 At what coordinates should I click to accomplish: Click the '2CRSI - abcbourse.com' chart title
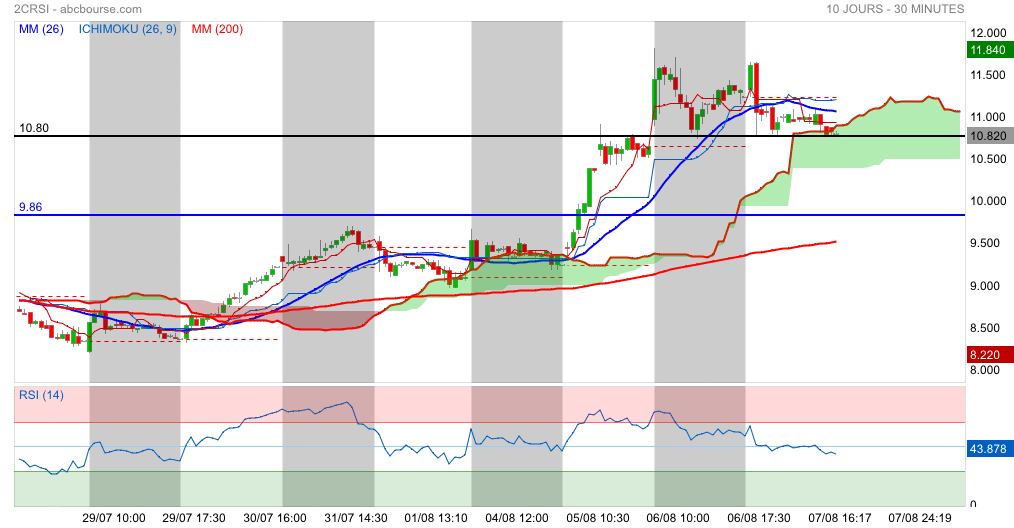pyautogui.click(x=78, y=9)
